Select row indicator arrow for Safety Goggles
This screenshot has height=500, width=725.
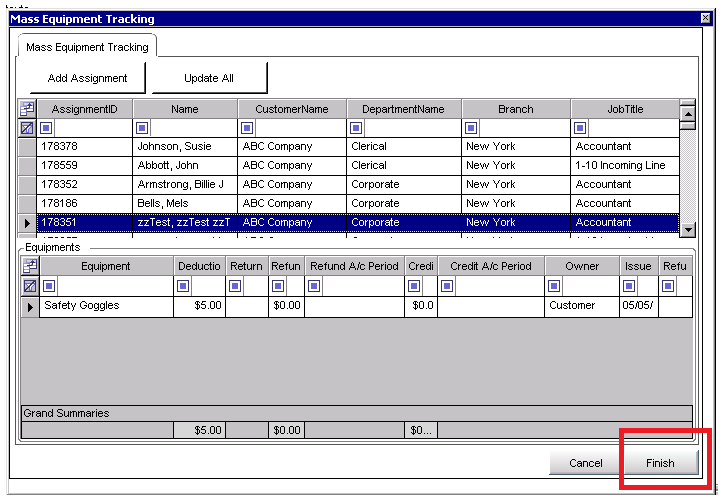30,307
